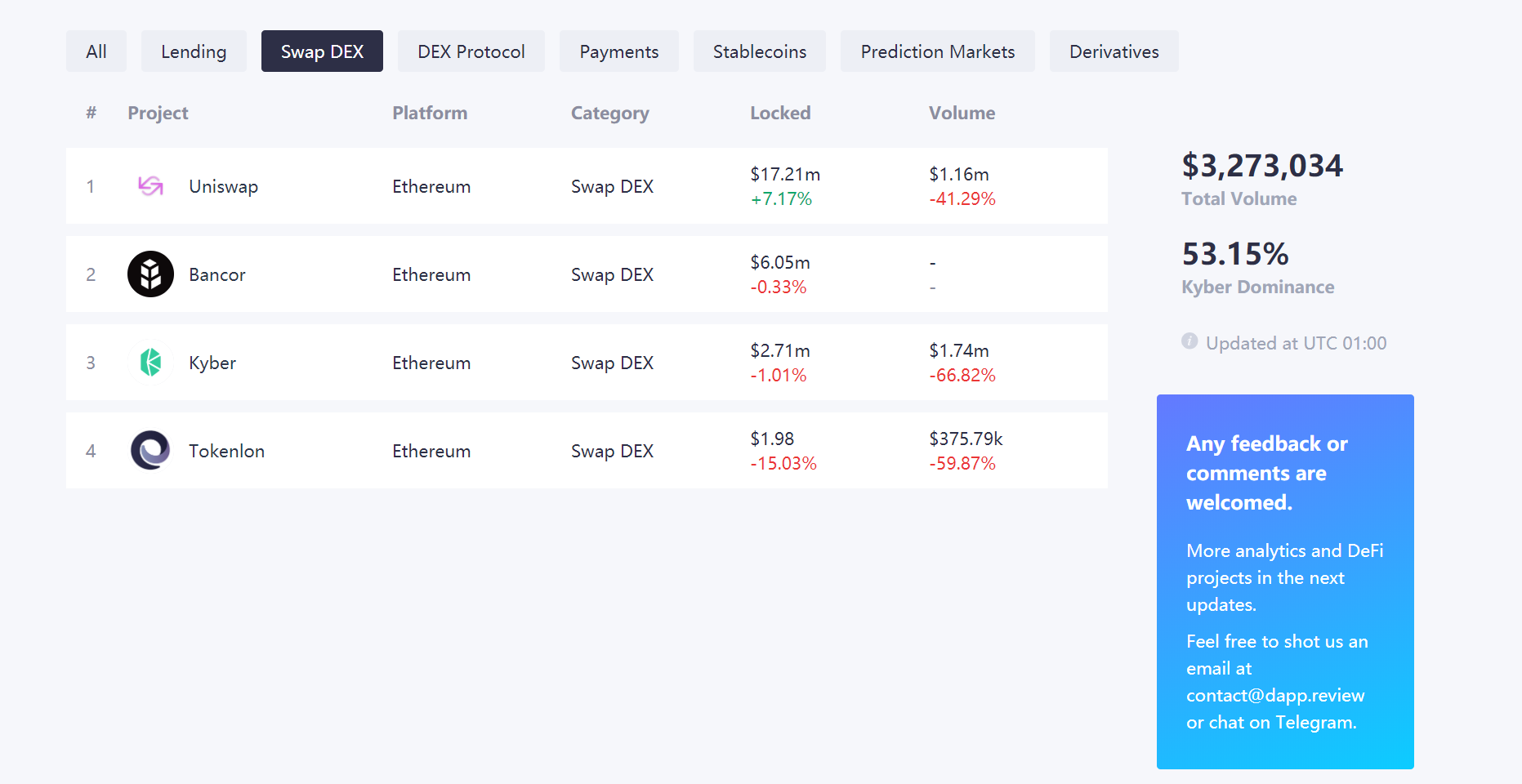The width and height of the screenshot is (1522, 784).
Task: Click Tokenlon's volume $375.79k
Action: pyautogui.click(x=966, y=439)
